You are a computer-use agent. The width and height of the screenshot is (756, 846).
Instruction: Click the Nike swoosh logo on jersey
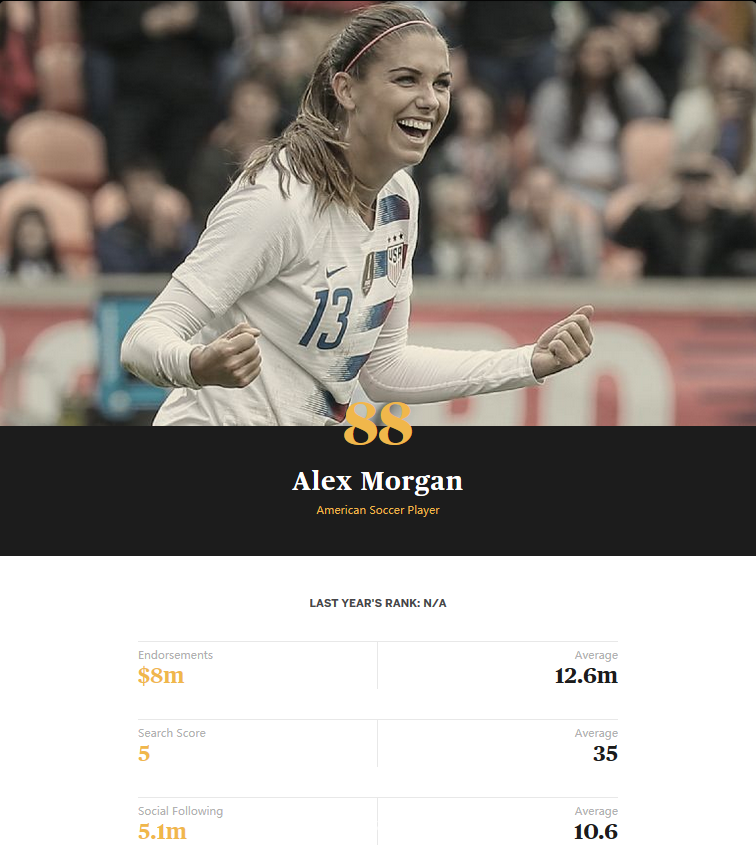tap(336, 271)
